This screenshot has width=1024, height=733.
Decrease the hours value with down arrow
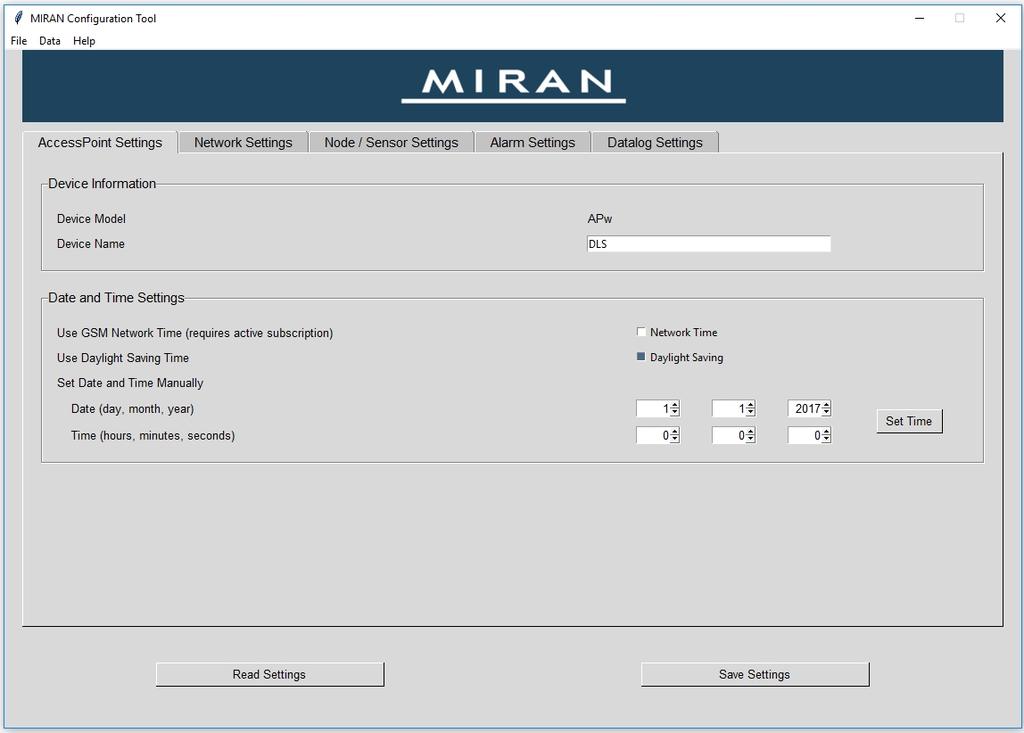[675, 439]
